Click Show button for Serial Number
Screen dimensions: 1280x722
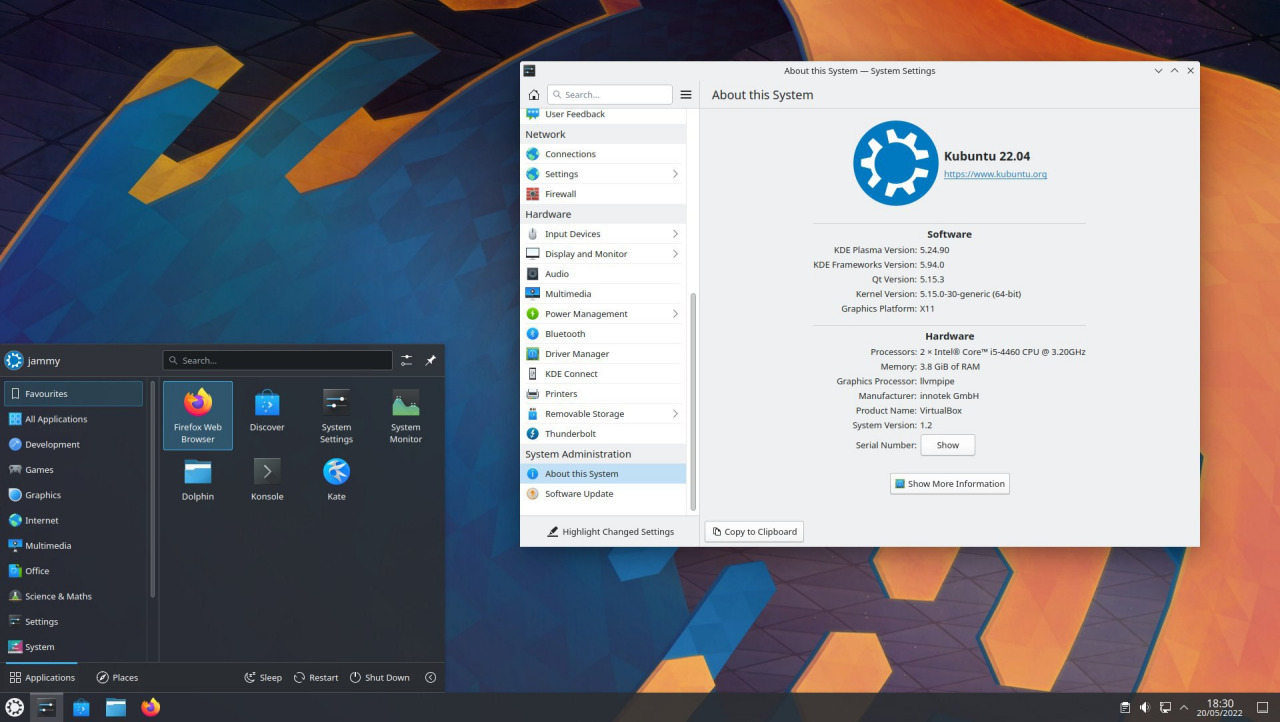tap(947, 445)
